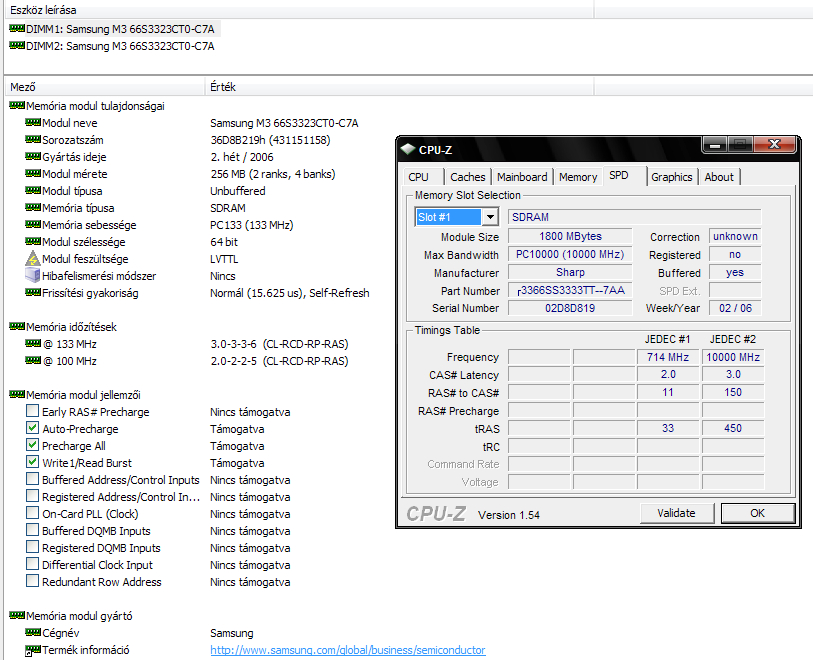Screen dimensions: 813x660
Task: Click JEDEC #2 frequency 10000 MHz cell
Action: point(733,357)
